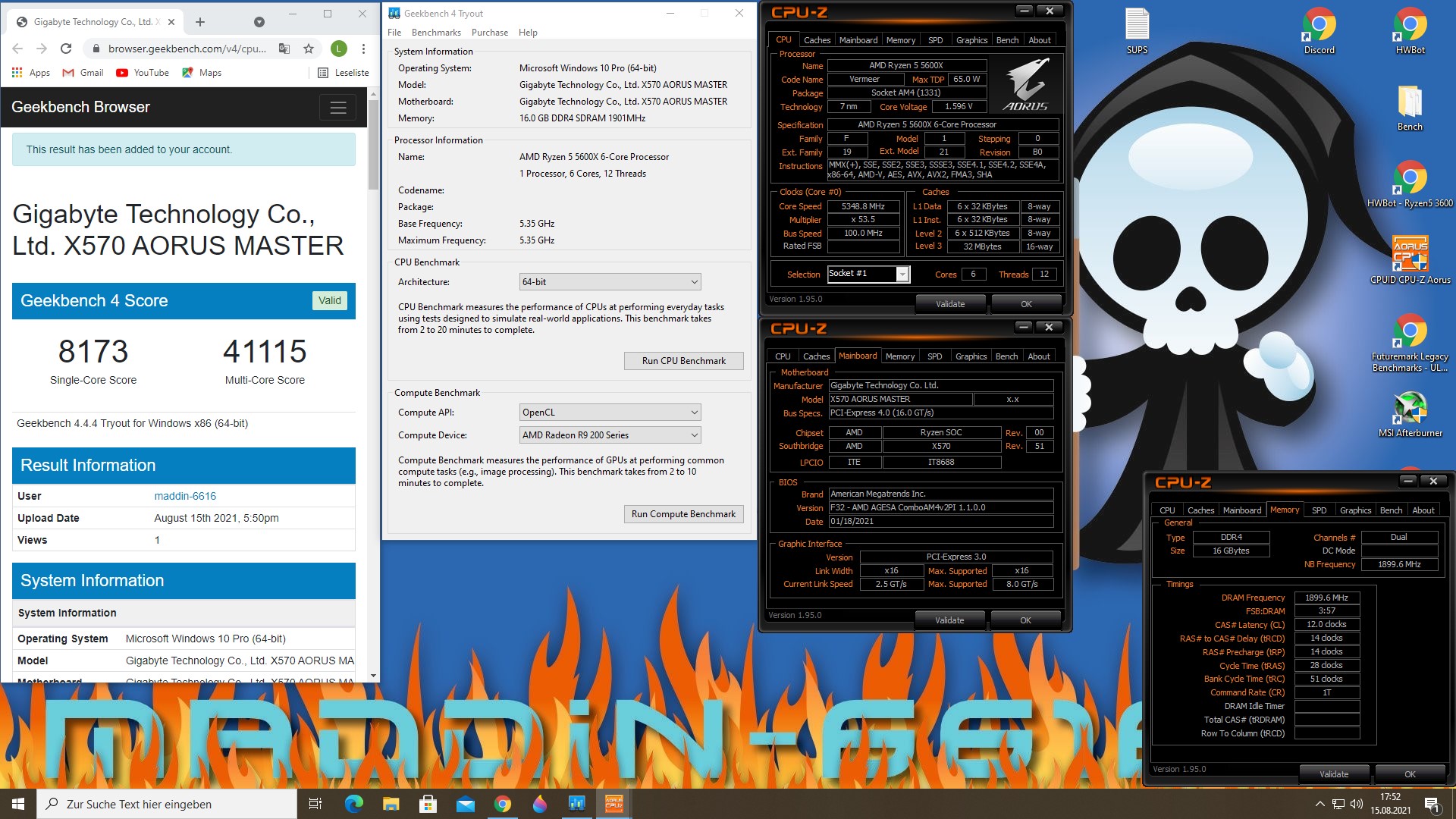The height and width of the screenshot is (819, 1456).
Task: Open Geekbench Browser hamburger menu
Action: coord(338,108)
